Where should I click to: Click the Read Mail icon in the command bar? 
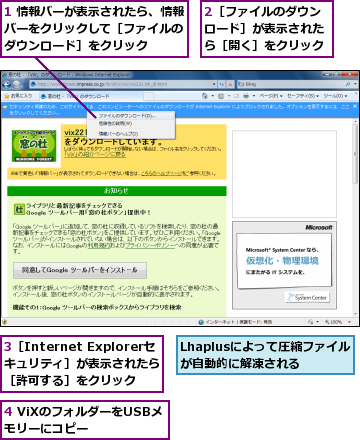coord(236,96)
